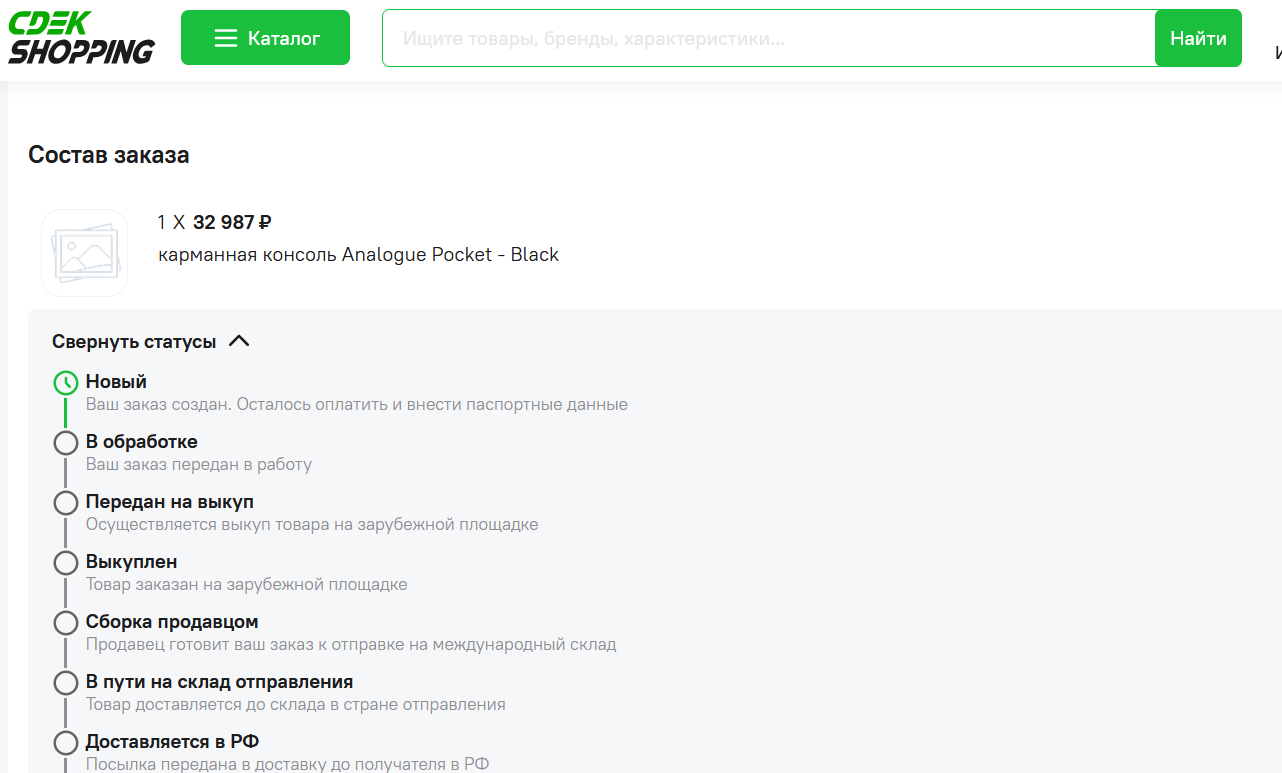Focus the product search input field
This screenshot has height=773, width=1282.
click(768, 38)
